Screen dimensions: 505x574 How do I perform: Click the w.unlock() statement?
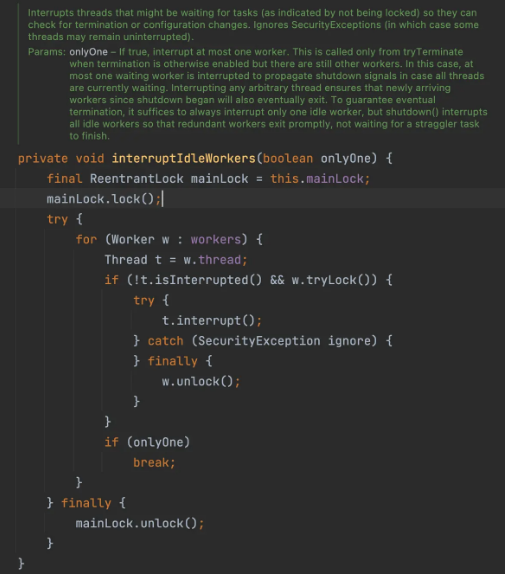pos(201,381)
